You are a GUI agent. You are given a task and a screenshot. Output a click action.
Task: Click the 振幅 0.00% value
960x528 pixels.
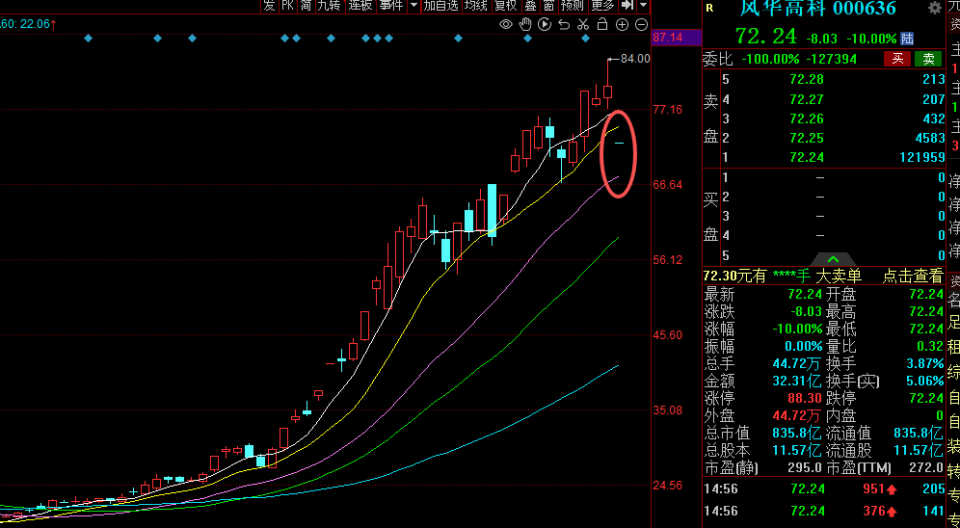tap(804, 346)
